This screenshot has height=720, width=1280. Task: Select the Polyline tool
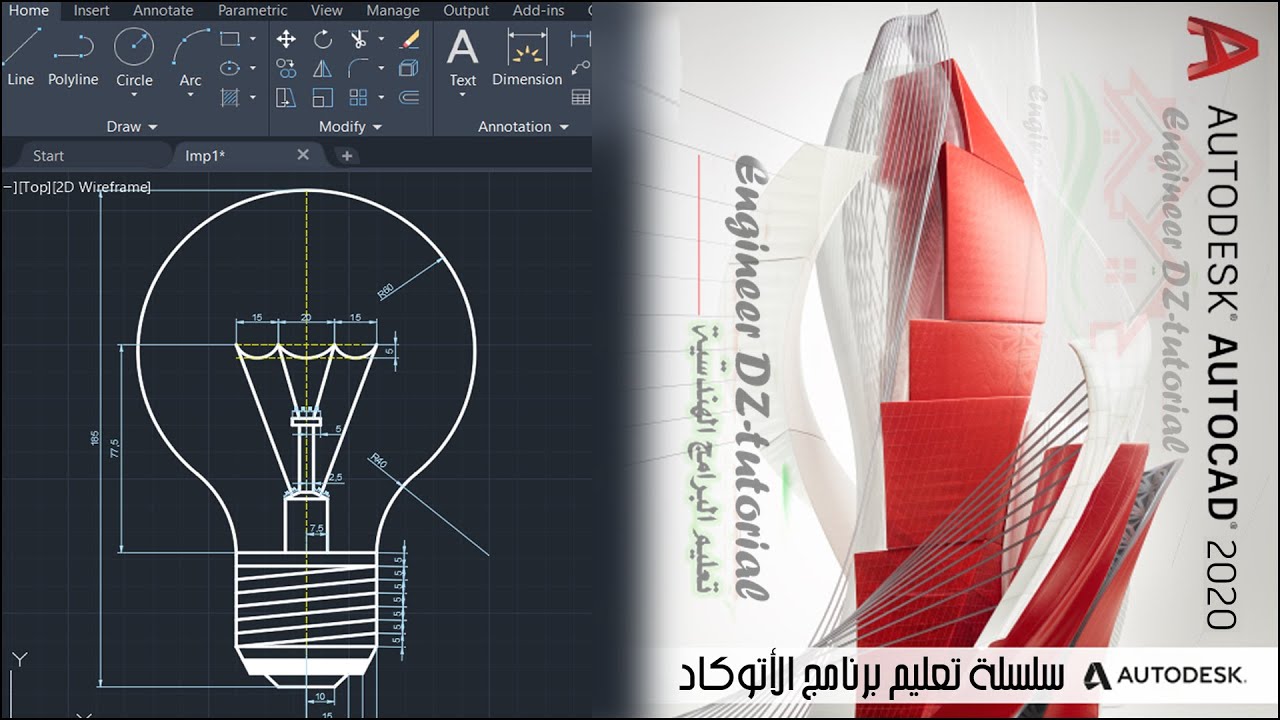click(x=73, y=57)
